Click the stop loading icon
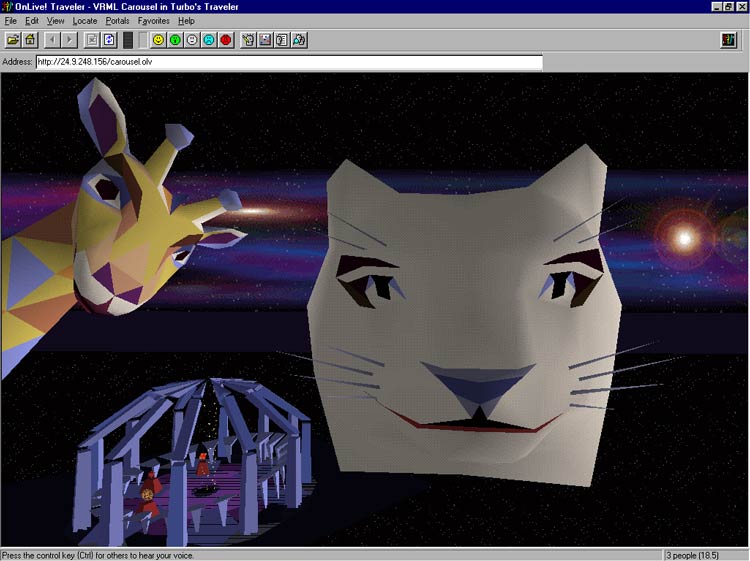750x561 pixels. (x=92, y=40)
